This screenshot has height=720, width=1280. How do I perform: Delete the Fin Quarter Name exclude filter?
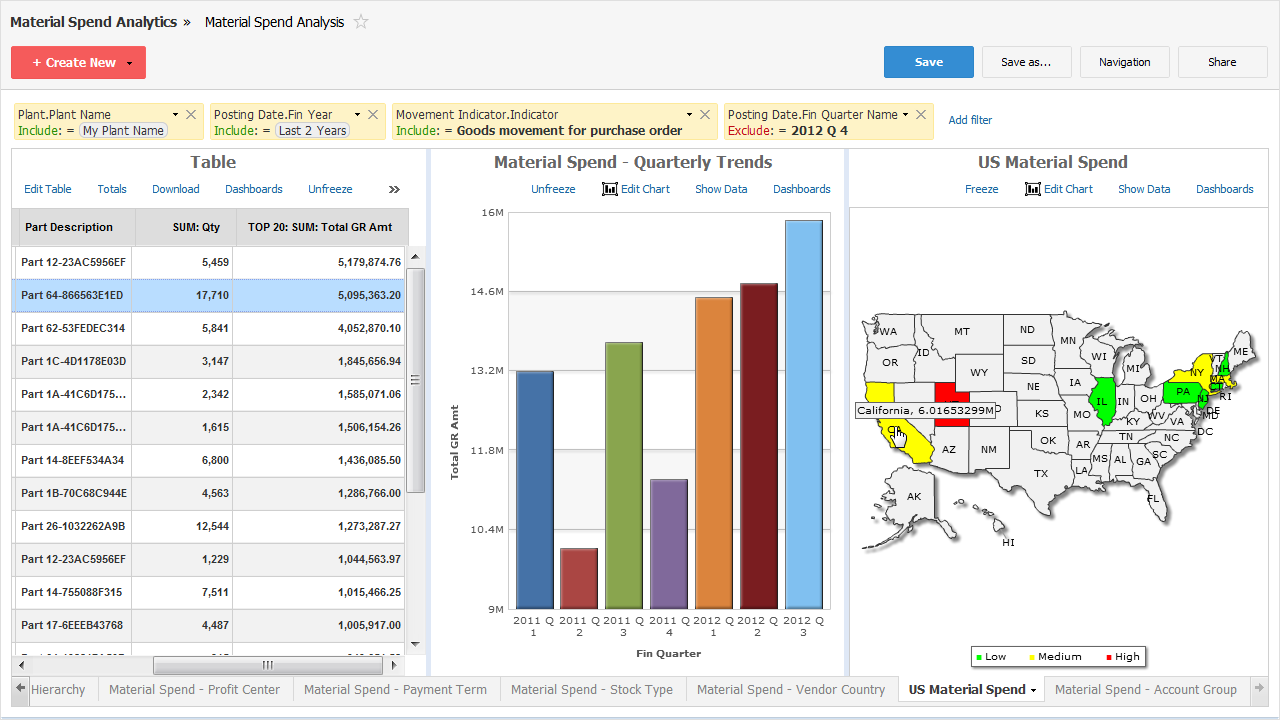click(x=921, y=115)
